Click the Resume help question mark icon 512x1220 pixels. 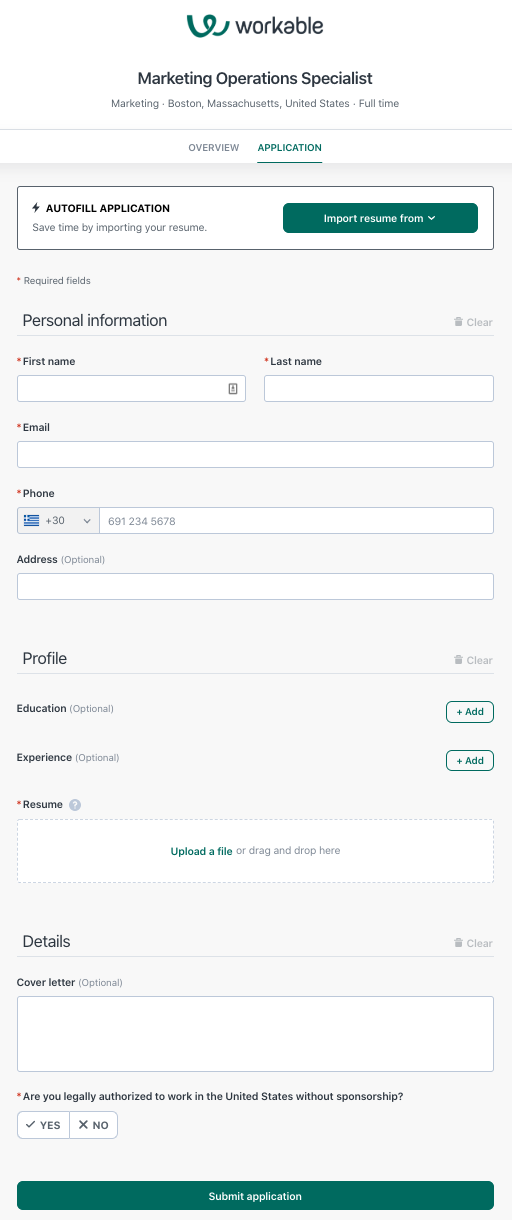tap(75, 805)
